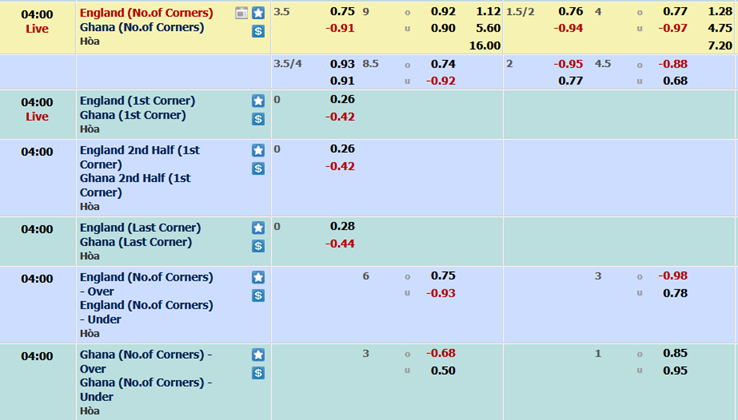
Task: Star the England (No.of Corners) - Over market
Action: coord(258,277)
